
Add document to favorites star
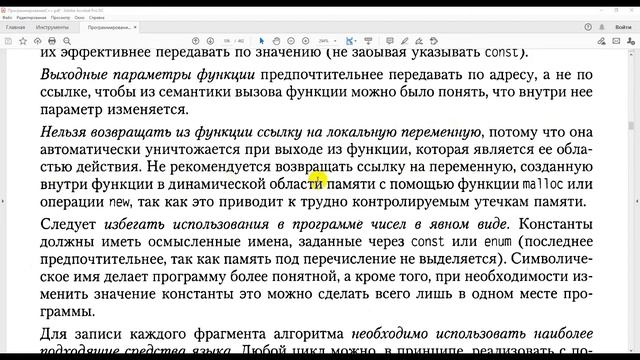coord(23,41)
